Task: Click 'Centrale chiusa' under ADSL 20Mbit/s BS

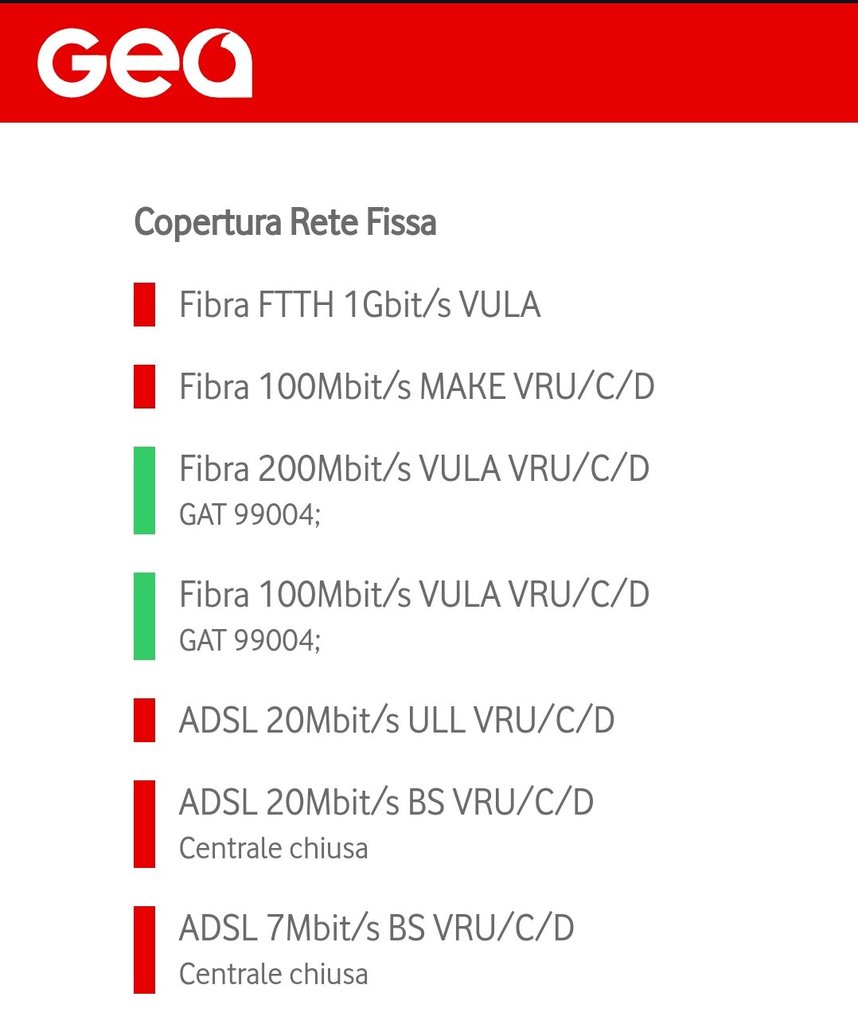Action: (x=273, y=849)
